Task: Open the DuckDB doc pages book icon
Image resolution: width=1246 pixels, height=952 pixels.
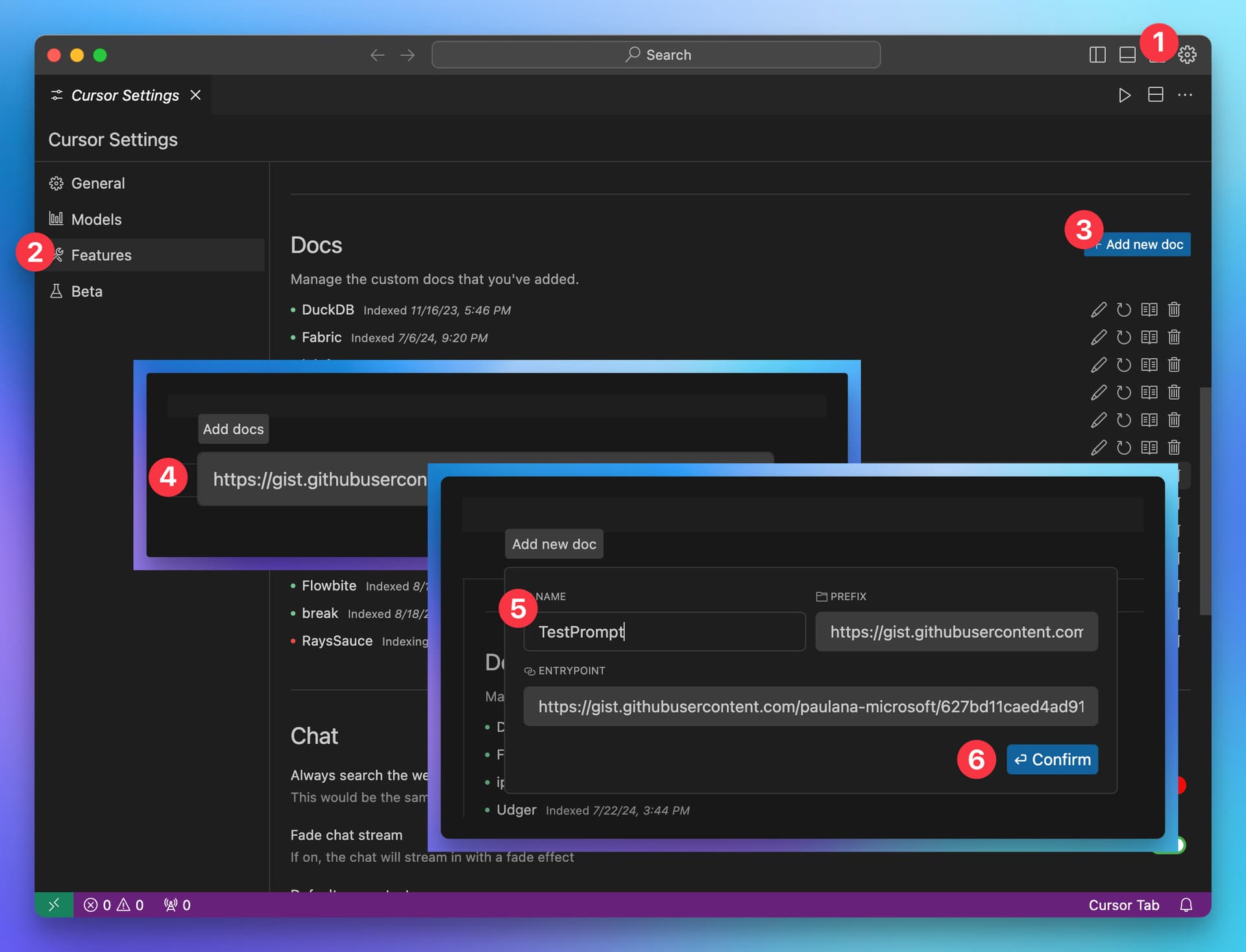Action: 1149,310
